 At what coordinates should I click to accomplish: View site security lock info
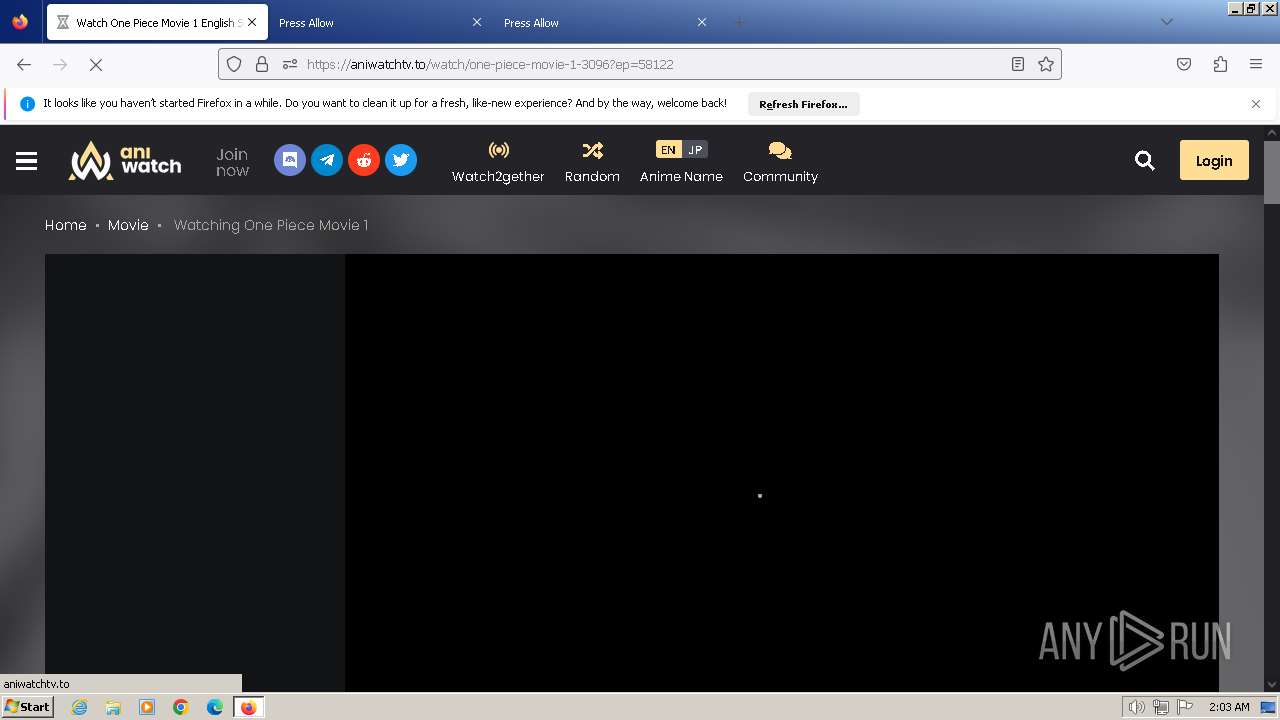click(x=262, y=64)
